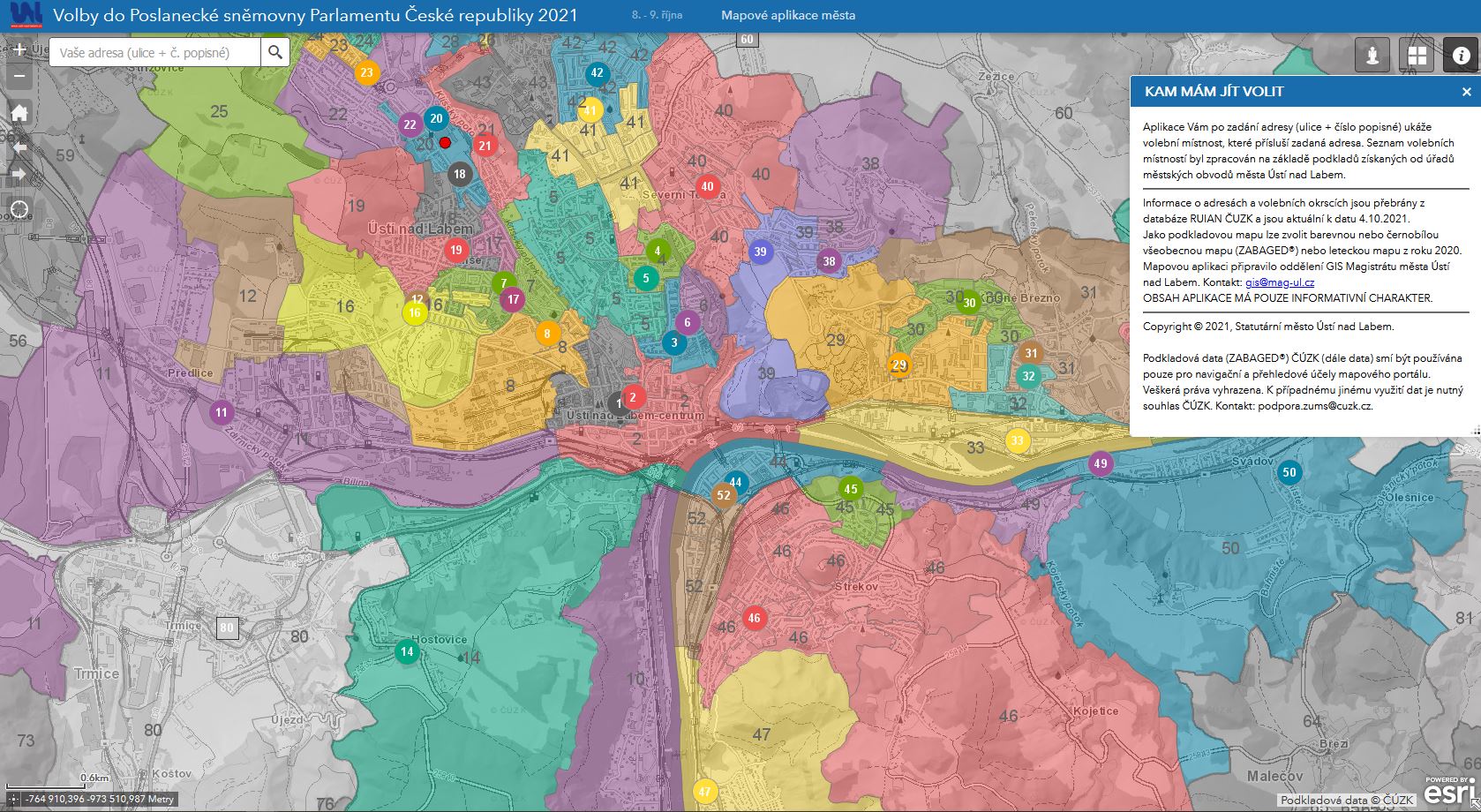The width and height of the screenshot is (1481, 812).
Task: Click the my location target icon
Action: (x=19, y=211)
